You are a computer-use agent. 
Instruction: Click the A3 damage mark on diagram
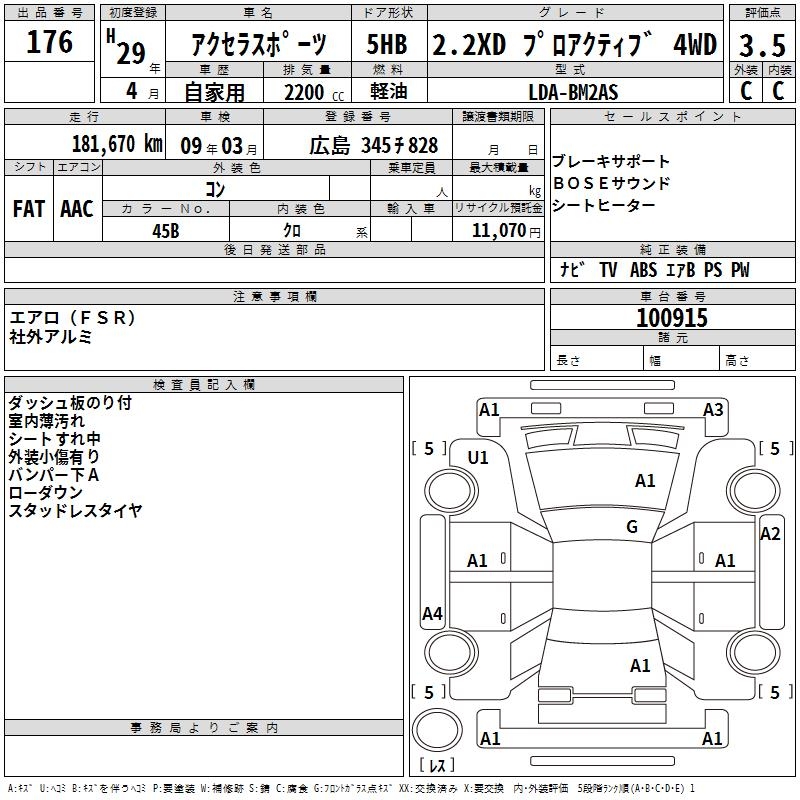(713, 410)
